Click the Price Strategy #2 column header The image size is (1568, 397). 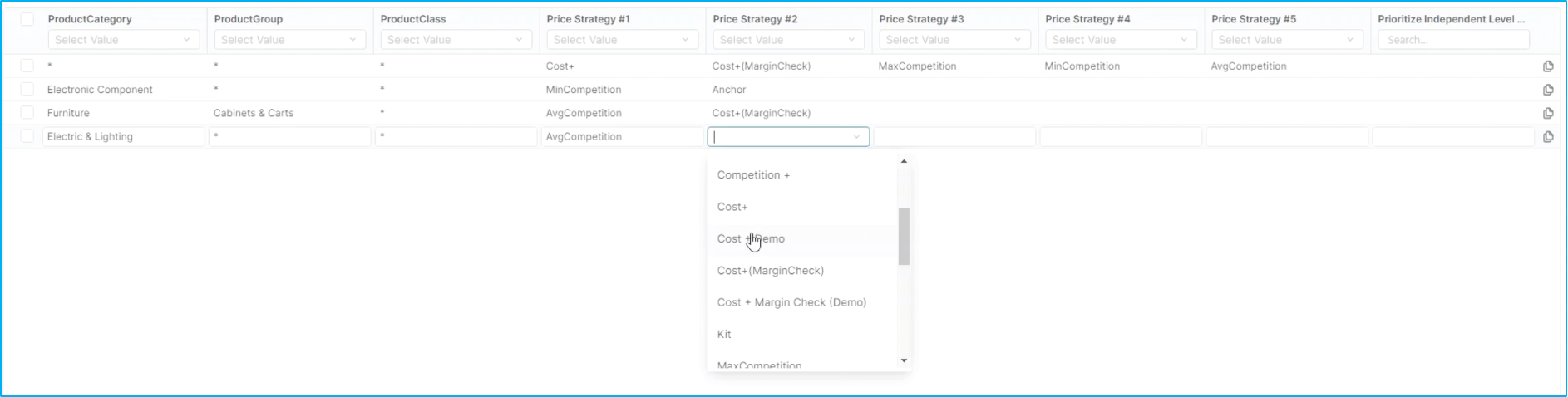point(755,19)
